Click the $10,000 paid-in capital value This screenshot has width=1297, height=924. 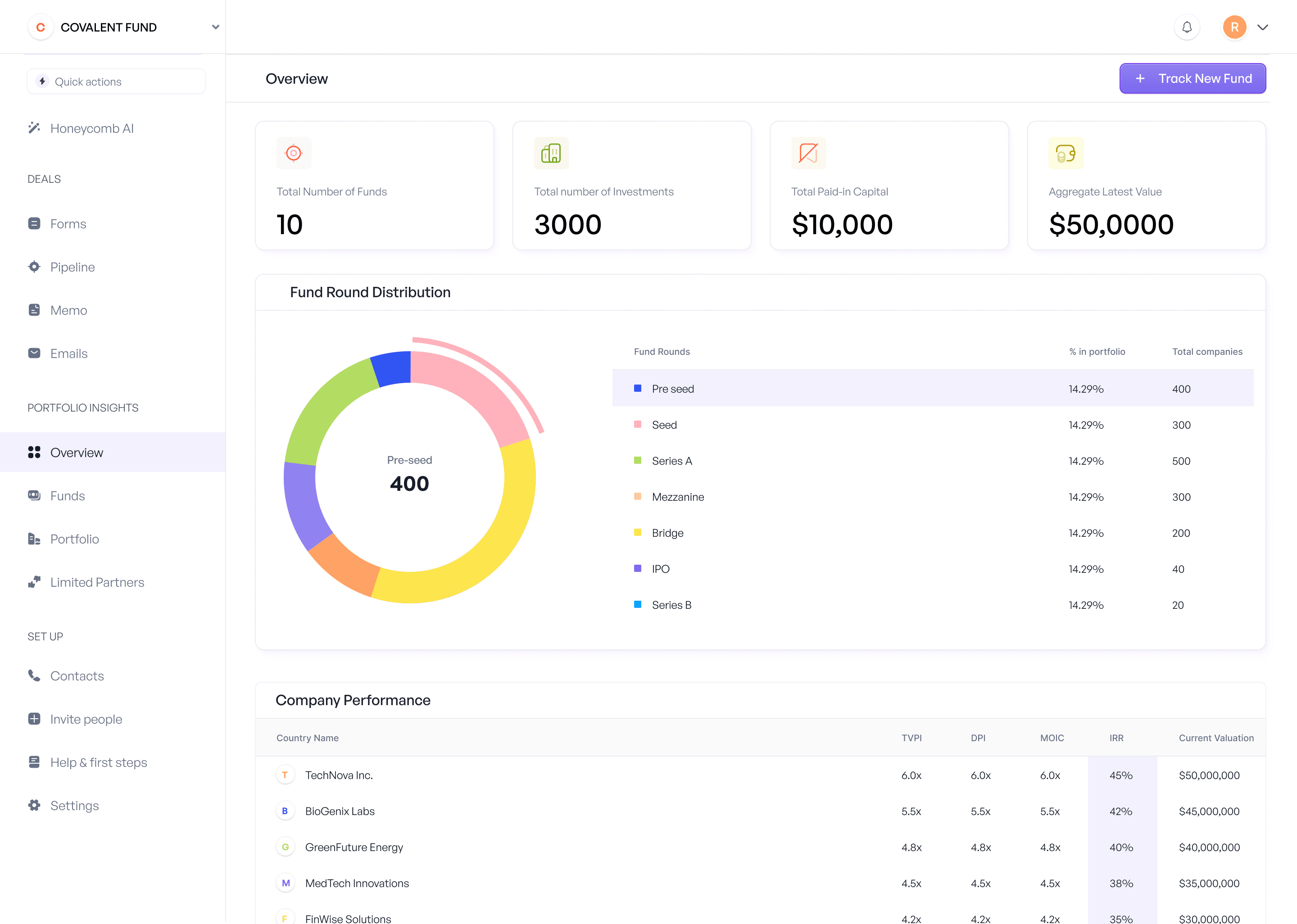[x=842, y=224]
